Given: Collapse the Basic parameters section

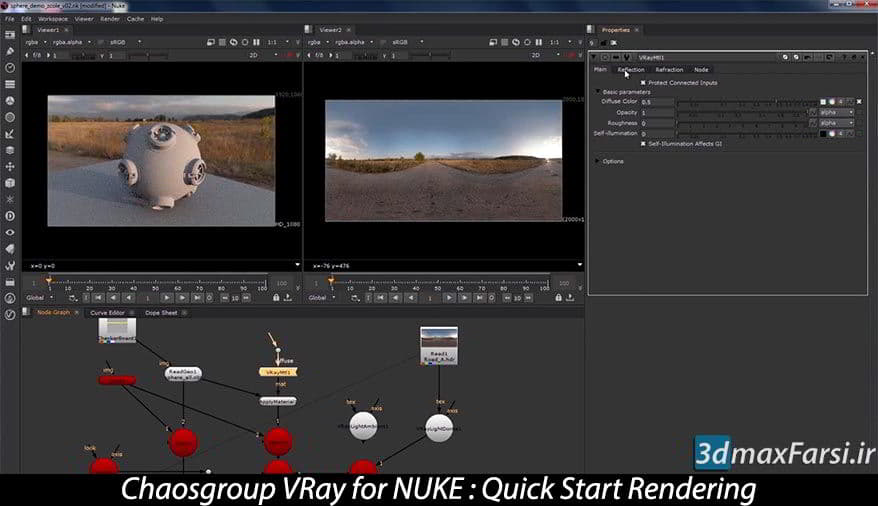Looking at the screenshot, I should [x=597, y=92].
